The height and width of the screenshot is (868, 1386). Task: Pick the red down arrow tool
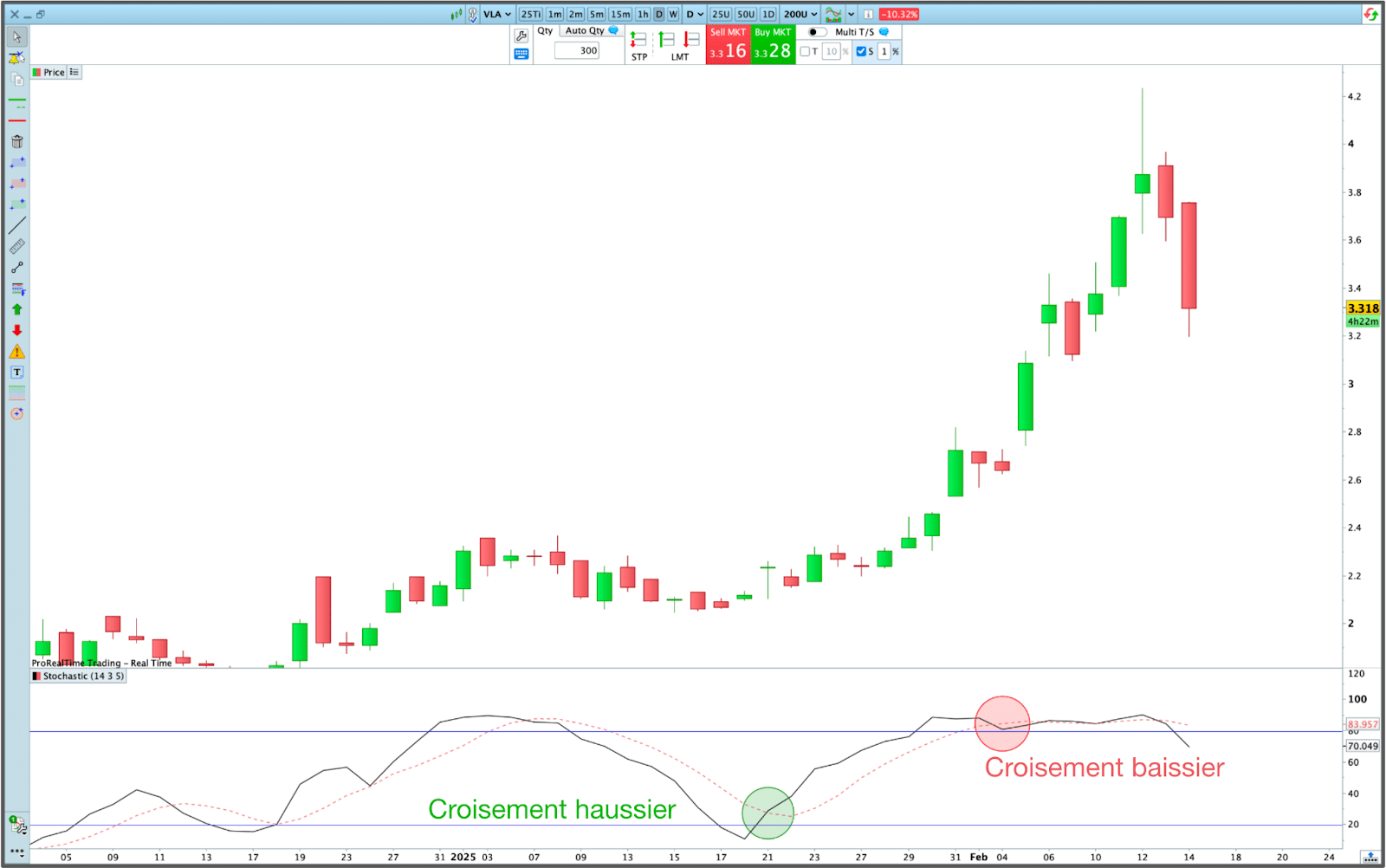click(x=16, y=330)
